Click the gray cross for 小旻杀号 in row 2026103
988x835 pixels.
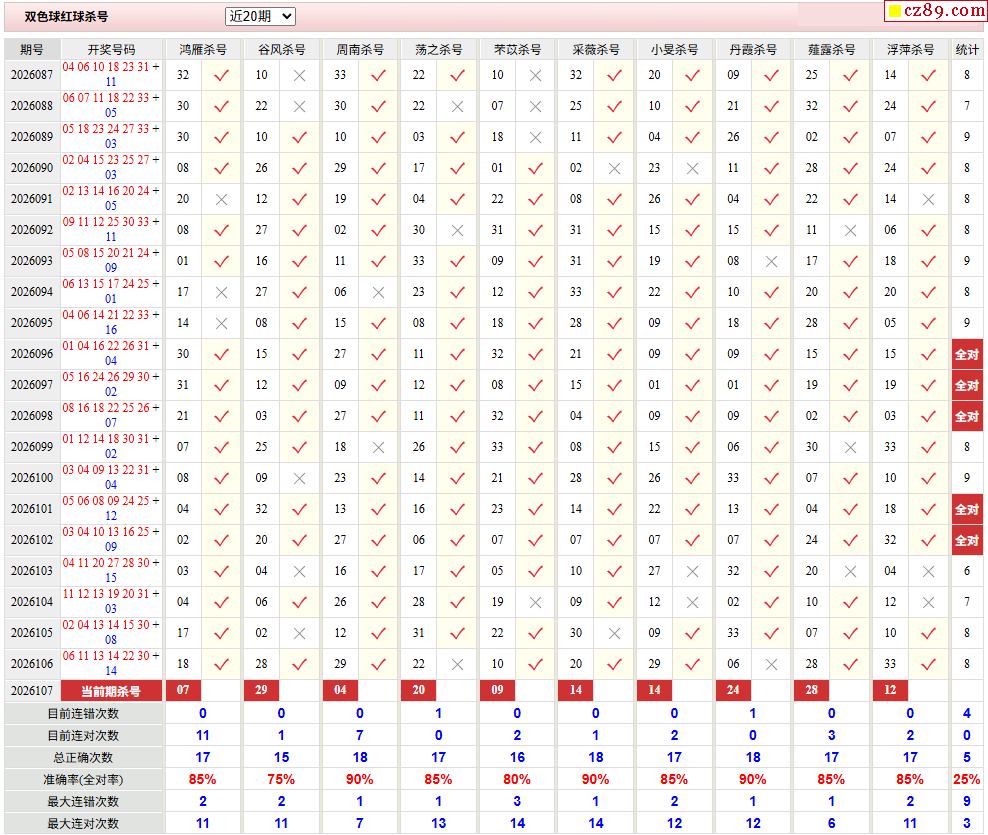coord(692,572)
